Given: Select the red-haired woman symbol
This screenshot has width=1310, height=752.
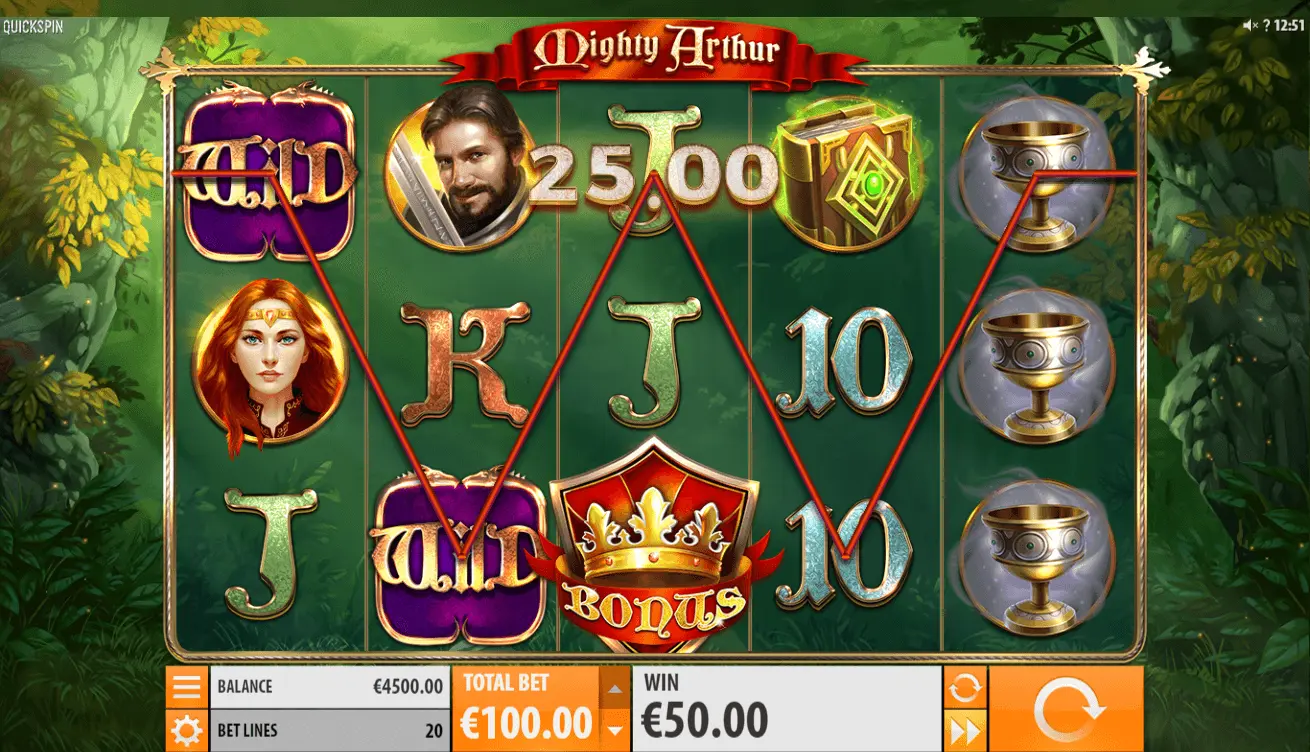Looking at the screenshot, I should coord(269,364).
